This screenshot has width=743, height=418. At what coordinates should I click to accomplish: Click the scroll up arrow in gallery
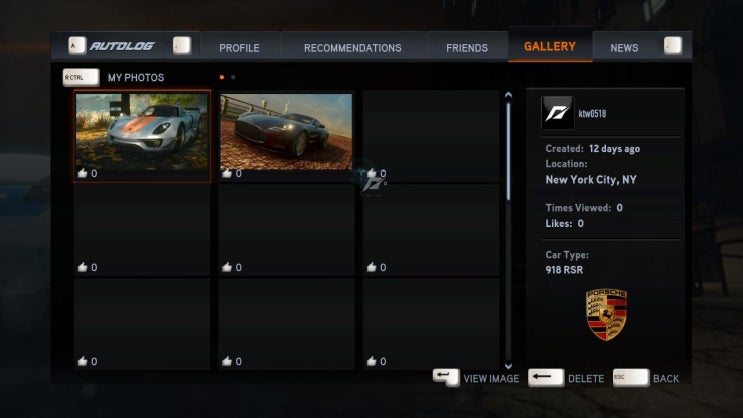click(508, 95)
